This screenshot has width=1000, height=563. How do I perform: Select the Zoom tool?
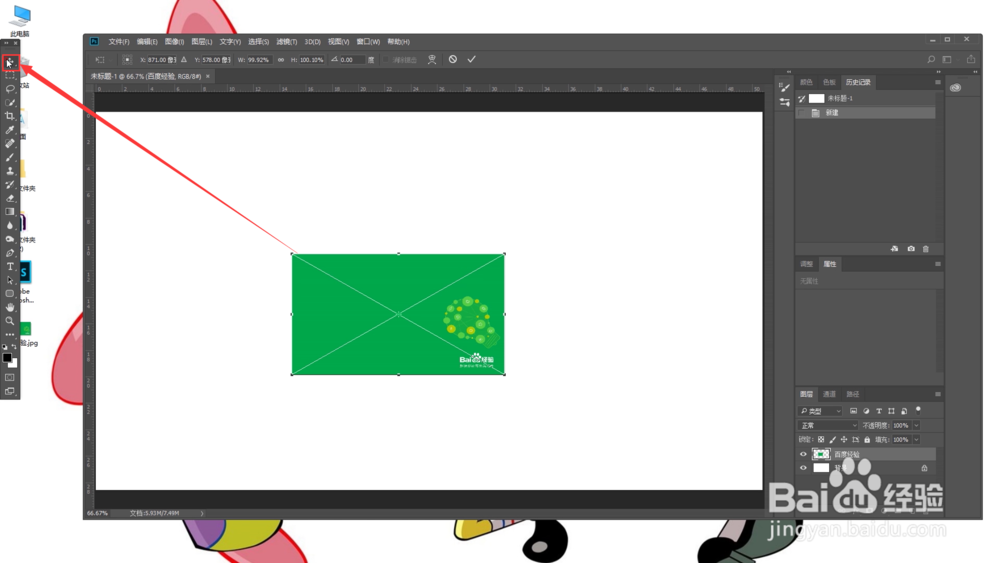(x=10, y=321)
